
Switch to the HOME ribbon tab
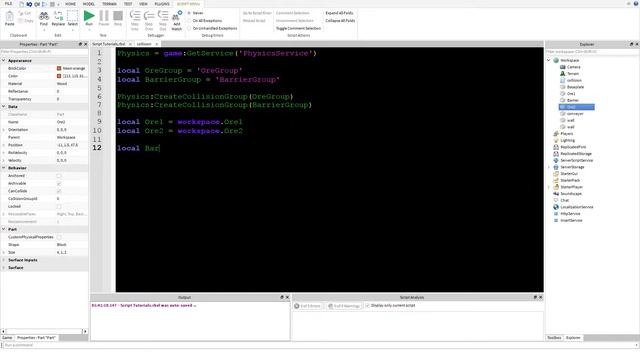point(71,4)
